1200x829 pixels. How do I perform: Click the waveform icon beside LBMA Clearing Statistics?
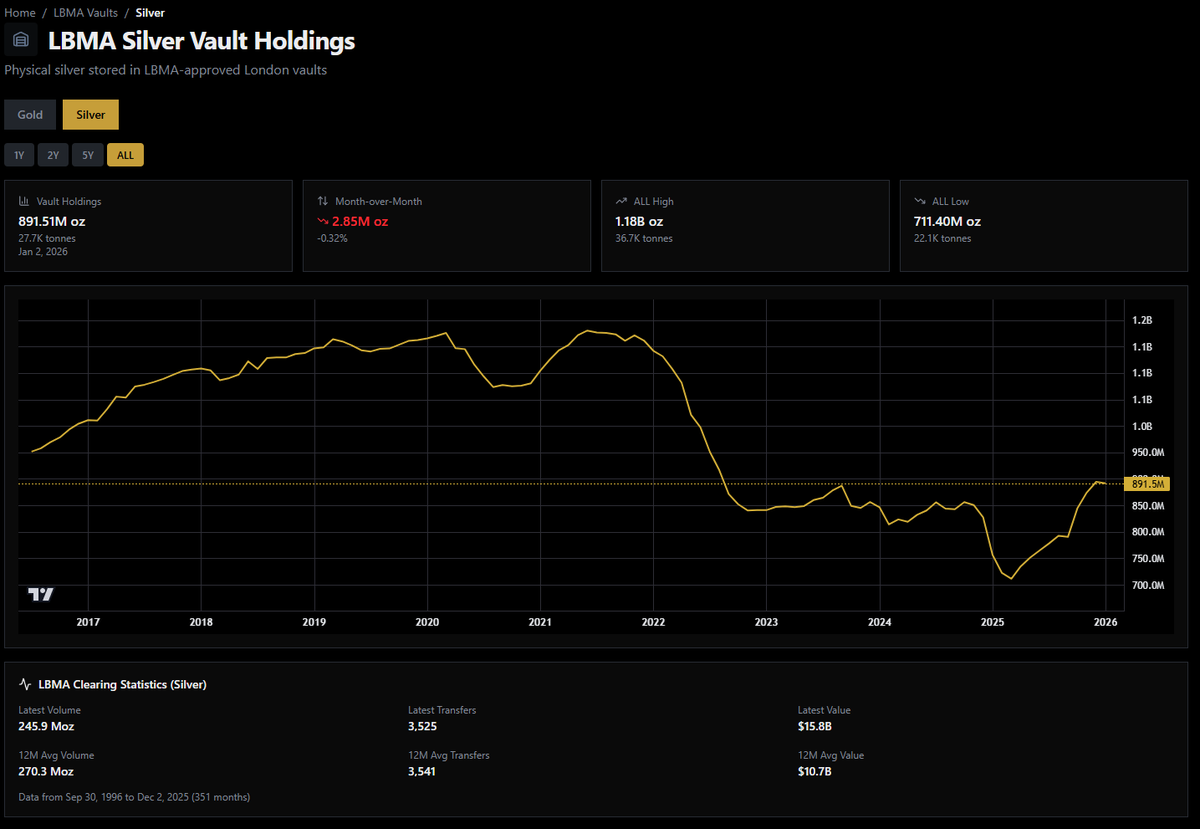coord(25,684)
